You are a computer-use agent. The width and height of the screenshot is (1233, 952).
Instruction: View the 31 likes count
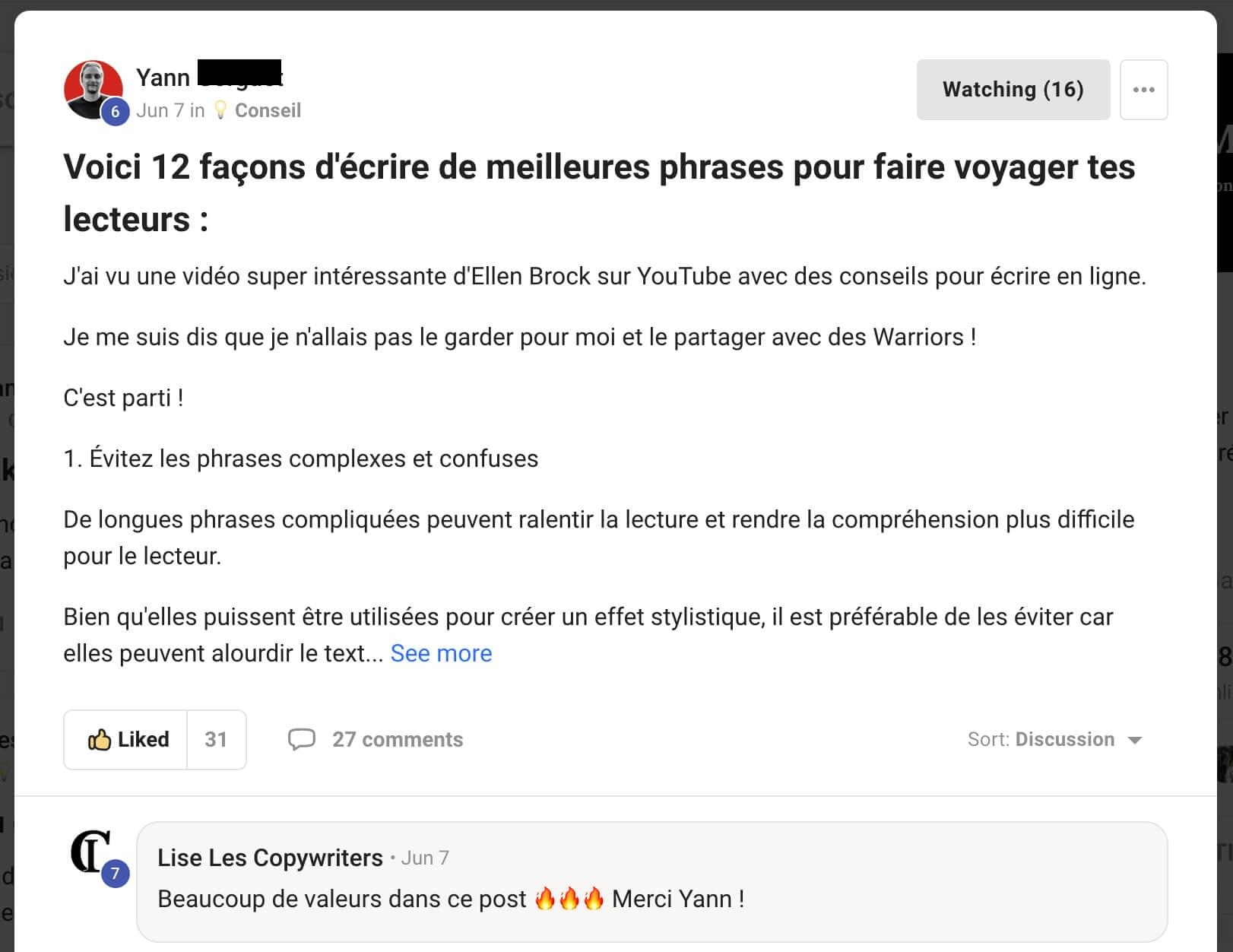click(x=216, y=740)
